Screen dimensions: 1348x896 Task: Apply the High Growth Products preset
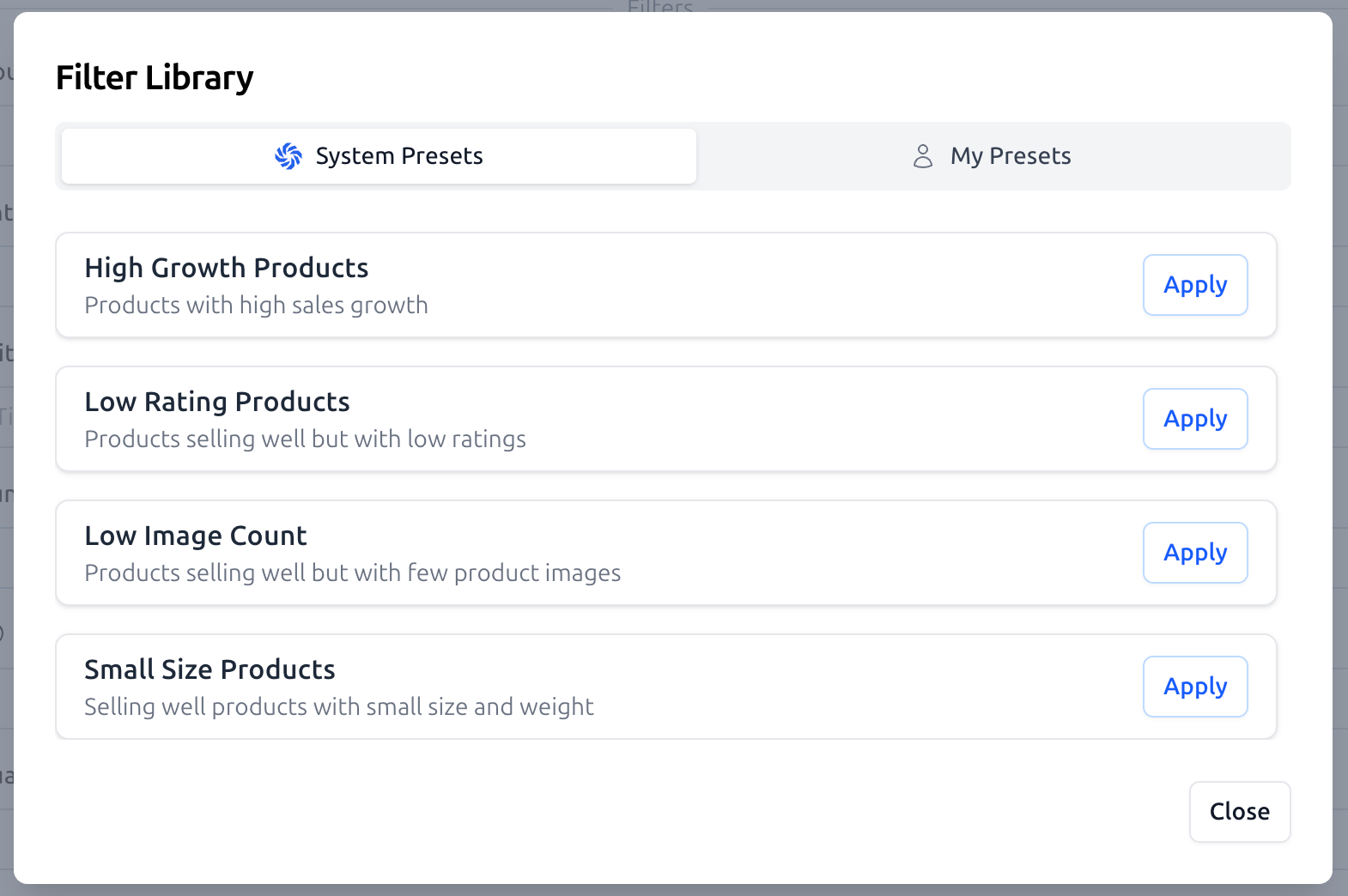(1195, 285)
